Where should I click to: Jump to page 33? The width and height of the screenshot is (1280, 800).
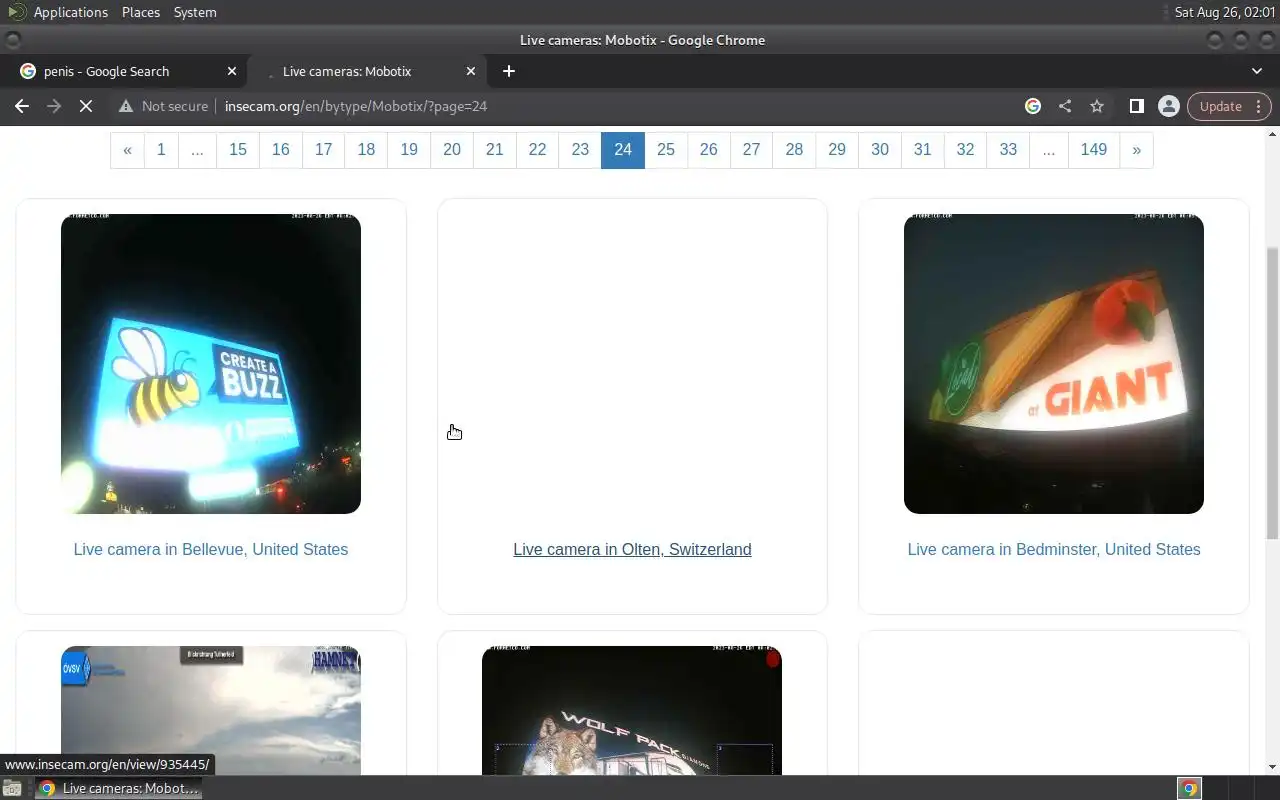click(x=1008, y=150)
